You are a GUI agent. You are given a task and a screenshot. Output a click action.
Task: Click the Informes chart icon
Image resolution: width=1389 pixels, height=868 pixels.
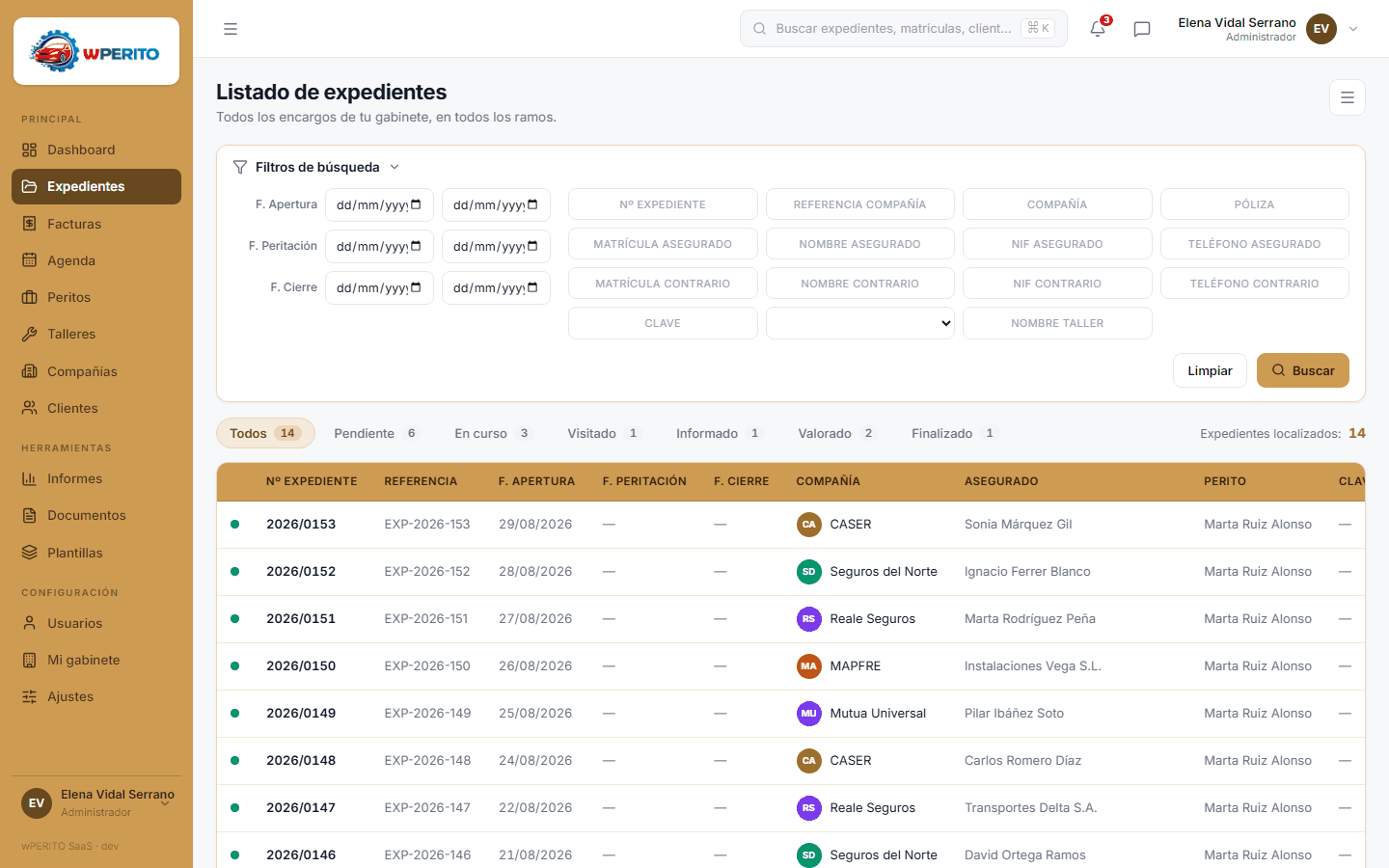[30, 478]
